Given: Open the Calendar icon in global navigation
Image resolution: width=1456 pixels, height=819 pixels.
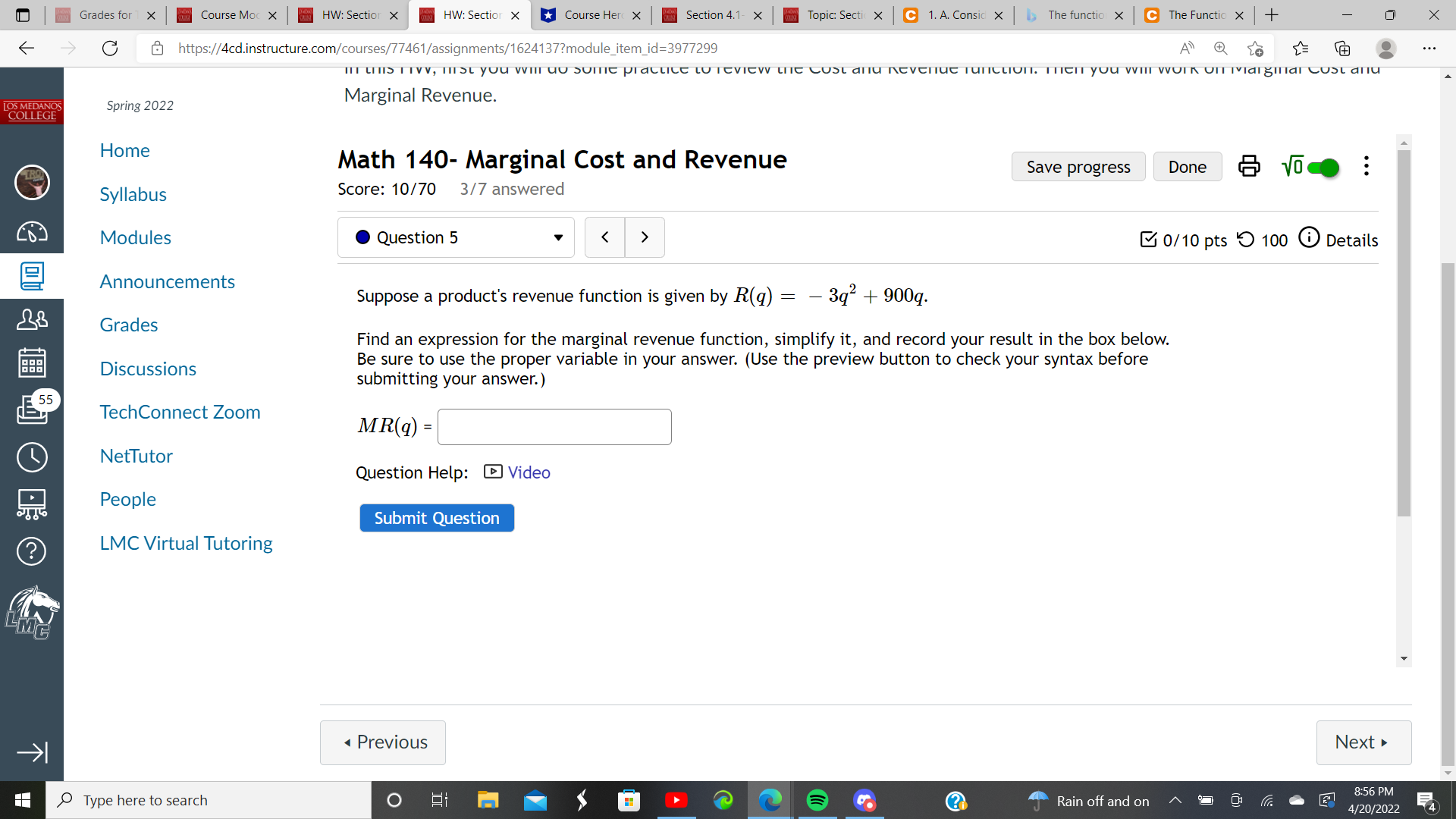Looking at the screenshot, I should click(32, 362).
